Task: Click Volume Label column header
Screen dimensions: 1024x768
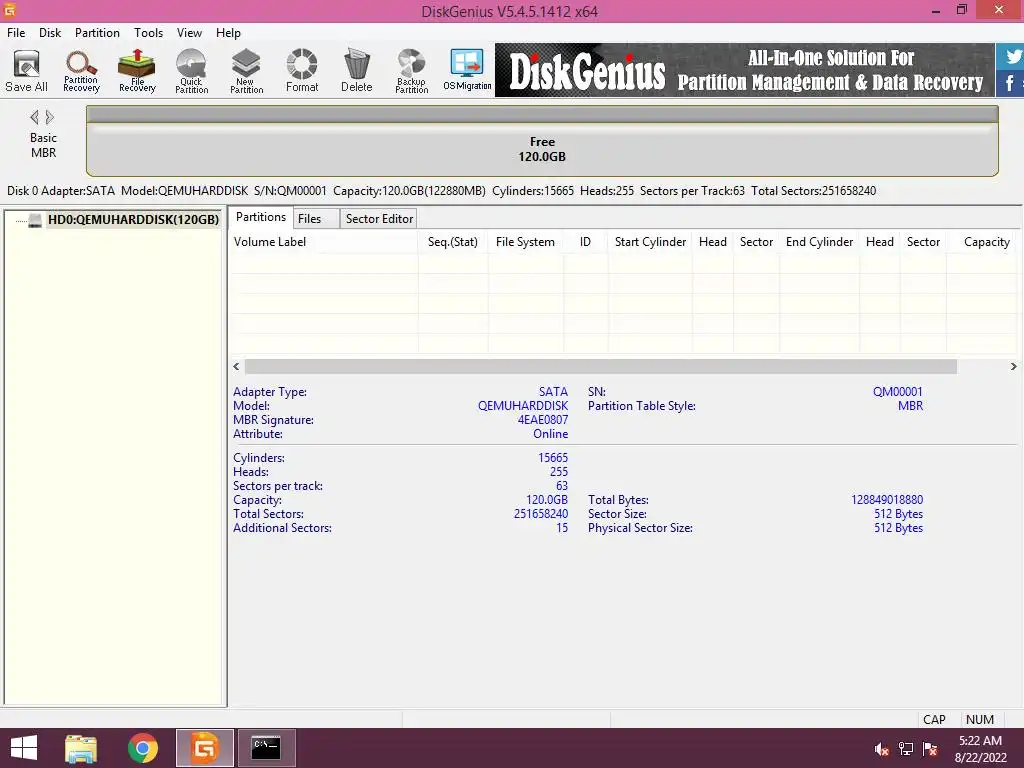Action: pos(324,242)
